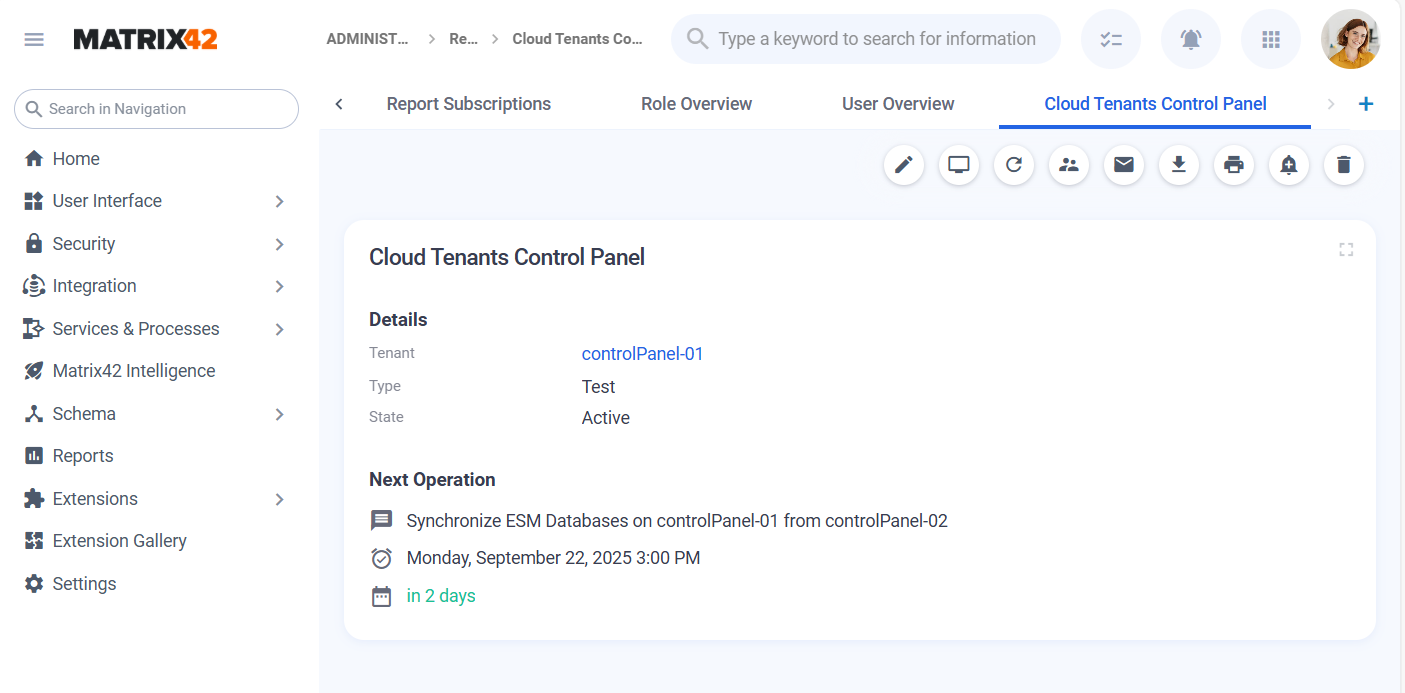The height and width of the screenshot is (693, 1405).
Task: Click Re... breadcrumb
Action: coord(463,39)
